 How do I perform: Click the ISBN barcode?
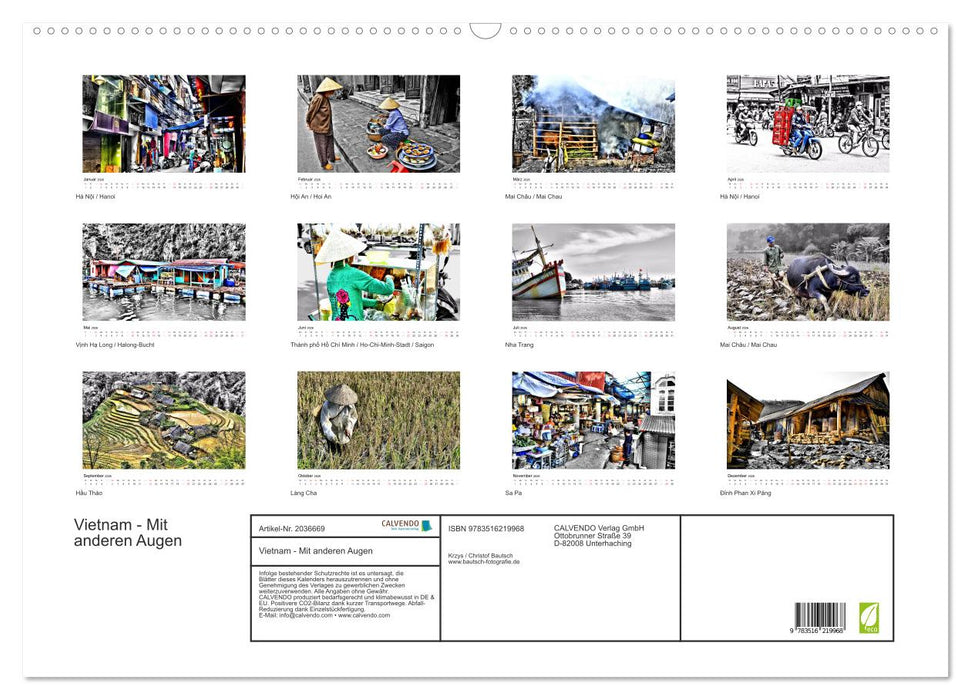click(x=820, y=617)
